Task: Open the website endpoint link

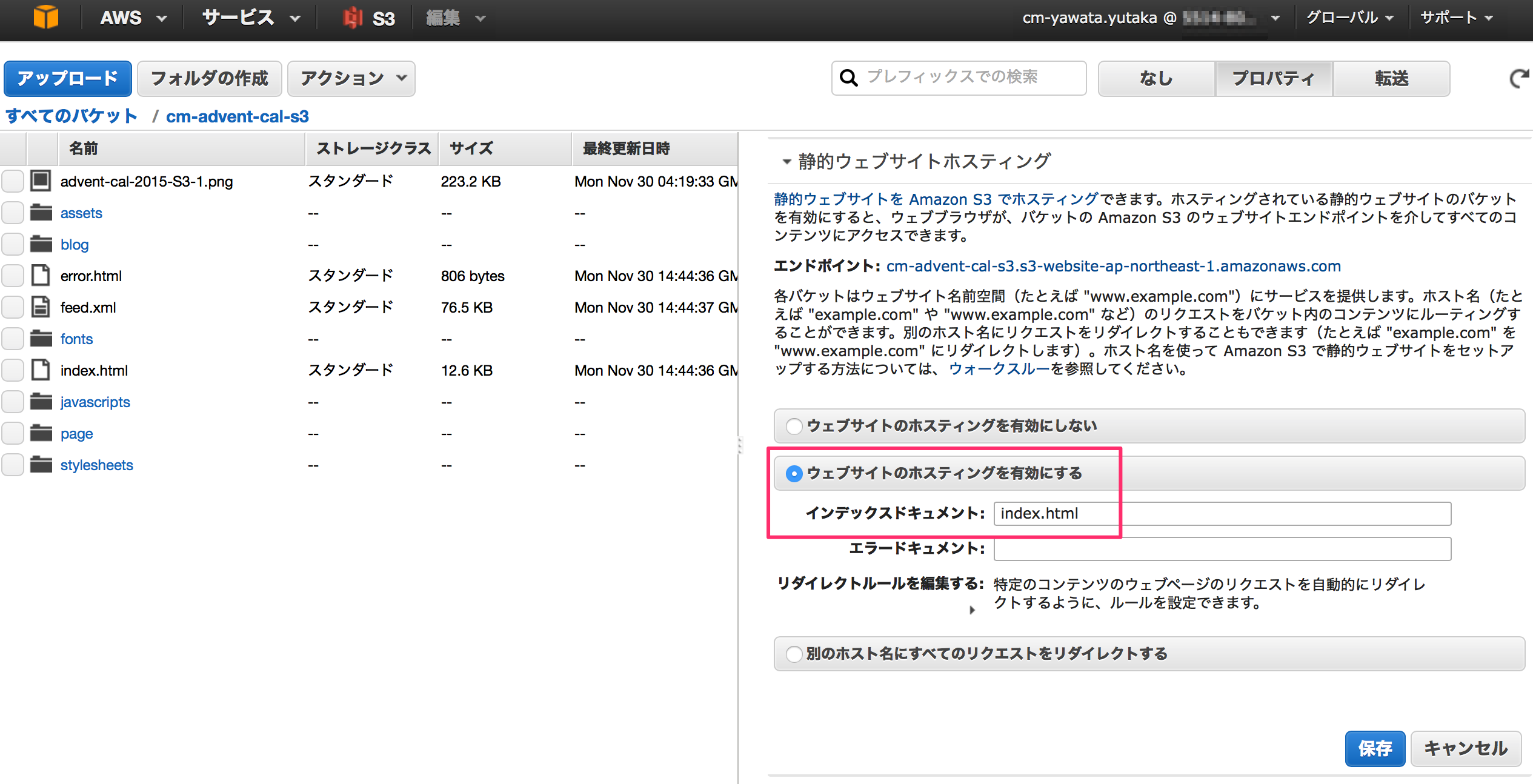Action: pyautogui.click(x=1113, y=266)
